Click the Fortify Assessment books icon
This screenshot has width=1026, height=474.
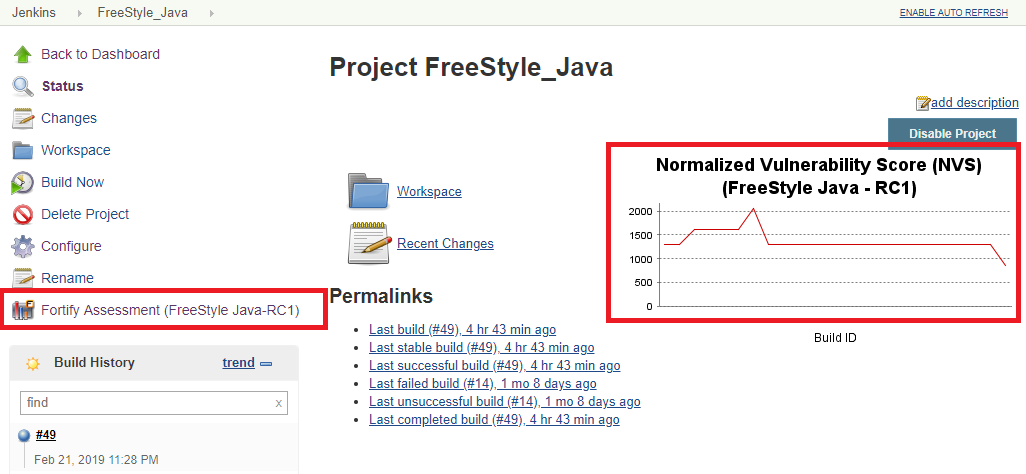(x=22, y=310)
